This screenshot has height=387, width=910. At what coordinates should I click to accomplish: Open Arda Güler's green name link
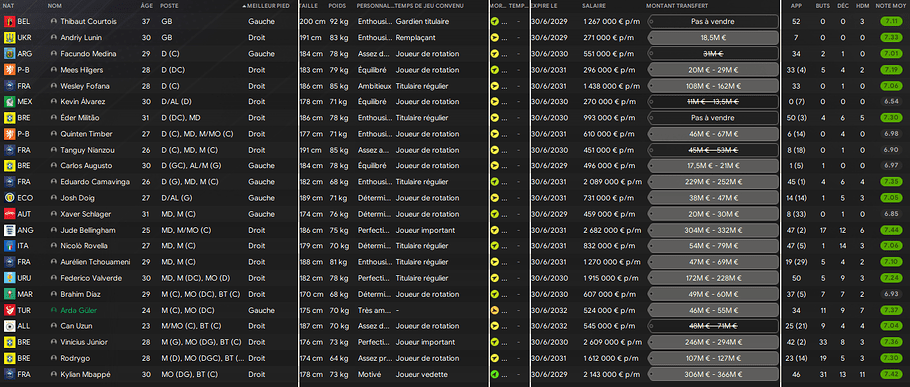(79, 310)
